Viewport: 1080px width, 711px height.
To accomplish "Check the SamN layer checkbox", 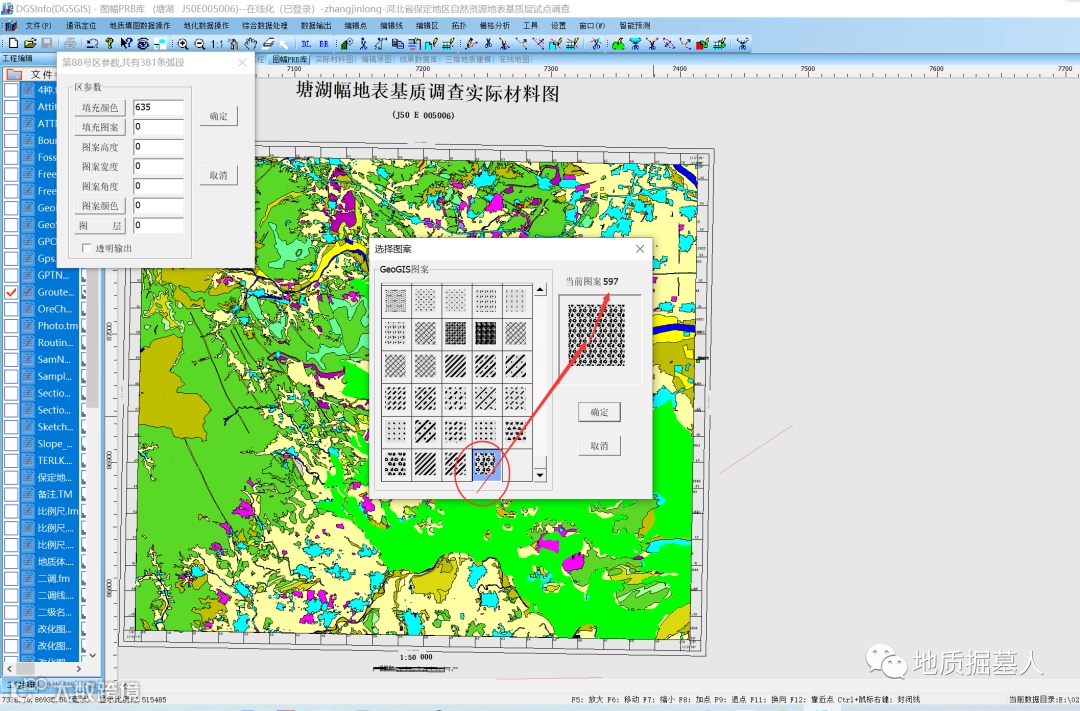I will click(x=11, y=360).
